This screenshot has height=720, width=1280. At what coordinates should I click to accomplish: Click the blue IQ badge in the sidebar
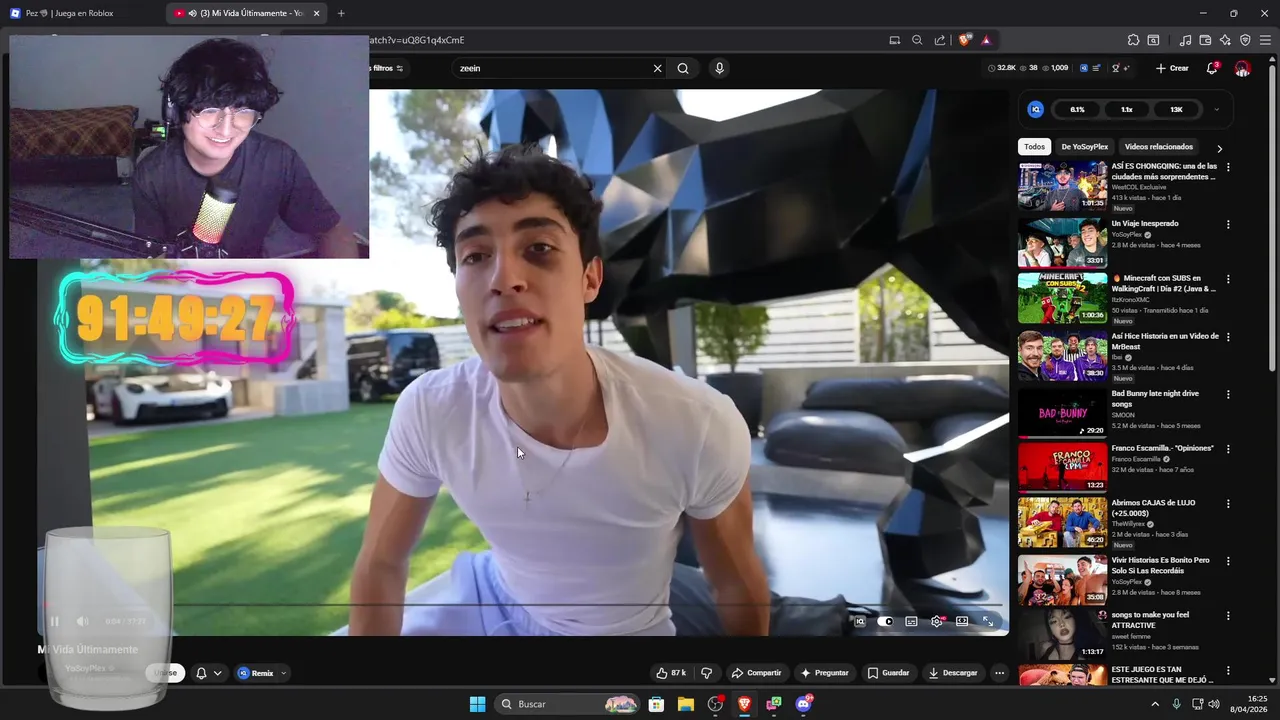[x=1036, y=109]
